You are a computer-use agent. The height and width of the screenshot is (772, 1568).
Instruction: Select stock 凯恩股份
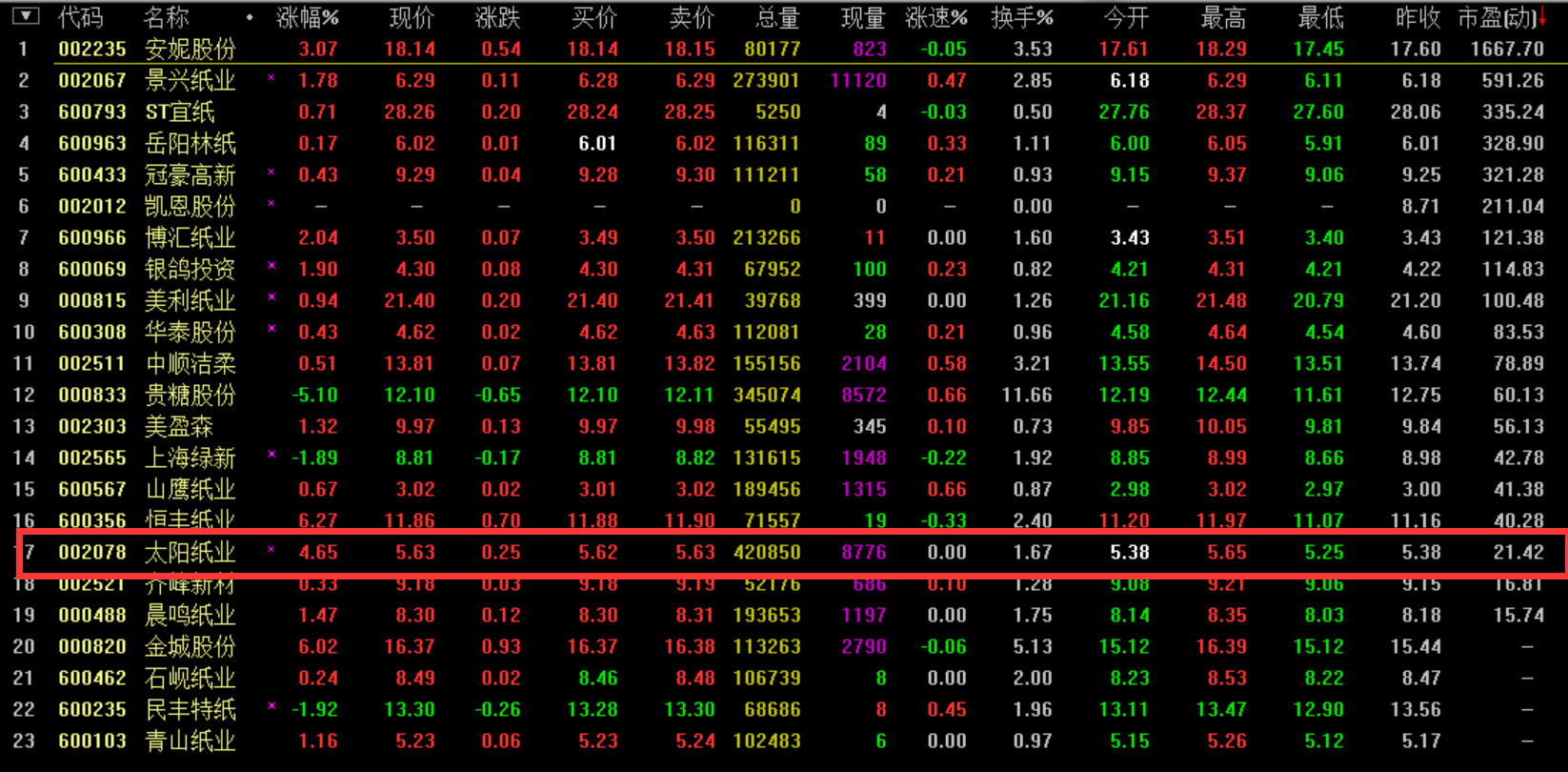point(190,206)
